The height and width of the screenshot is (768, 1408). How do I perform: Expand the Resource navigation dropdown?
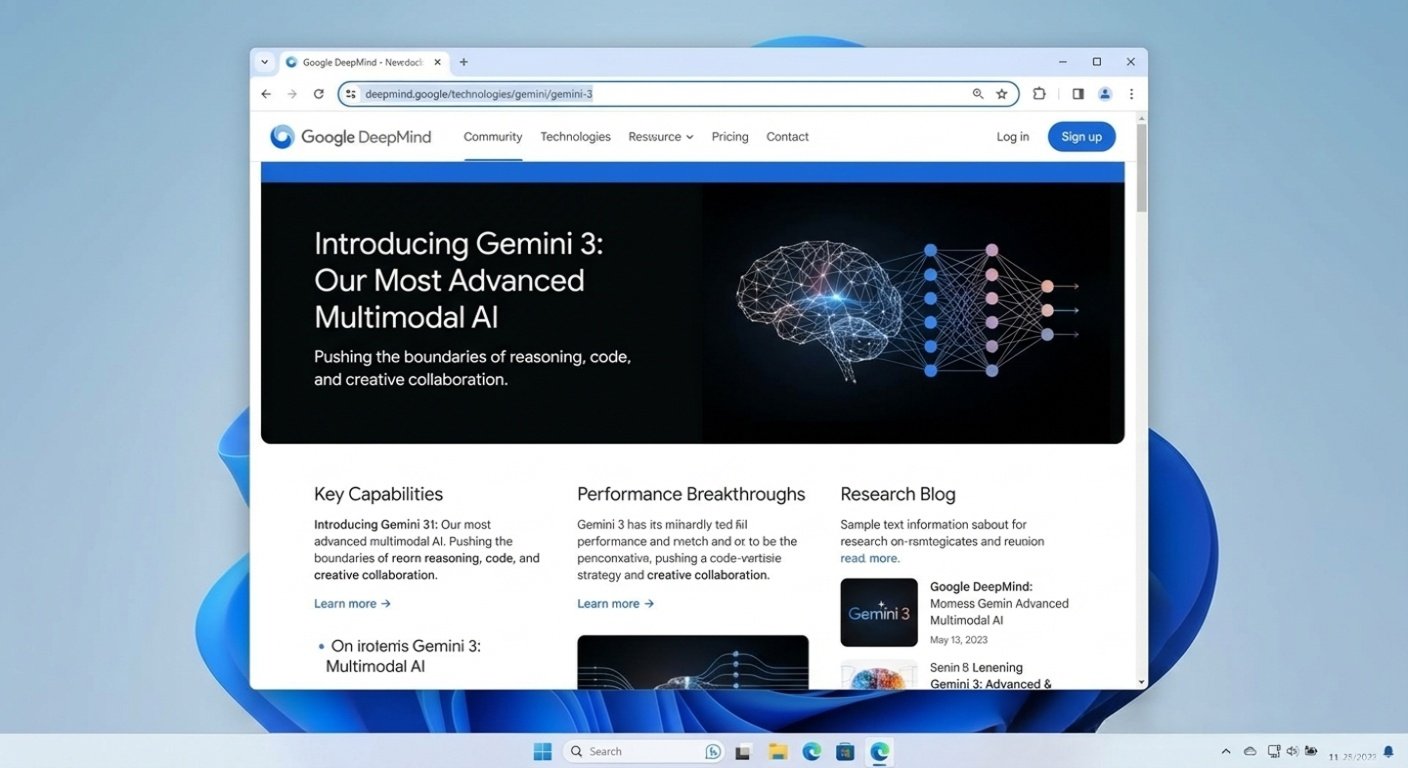pos(660,136)
